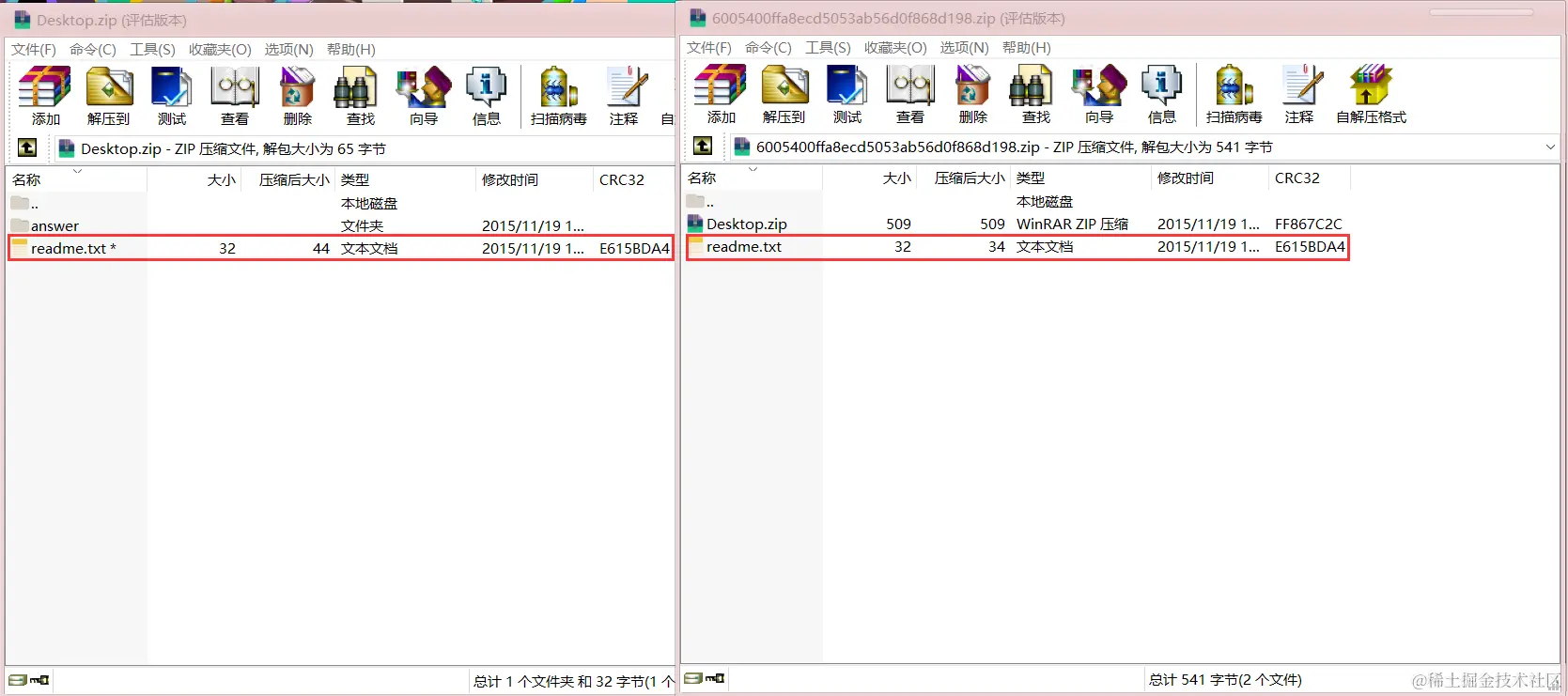This screenshot has width=1568, height=696.
Task: Click the 添加 icon in Desktop.zip window
Action: [45, 96]
